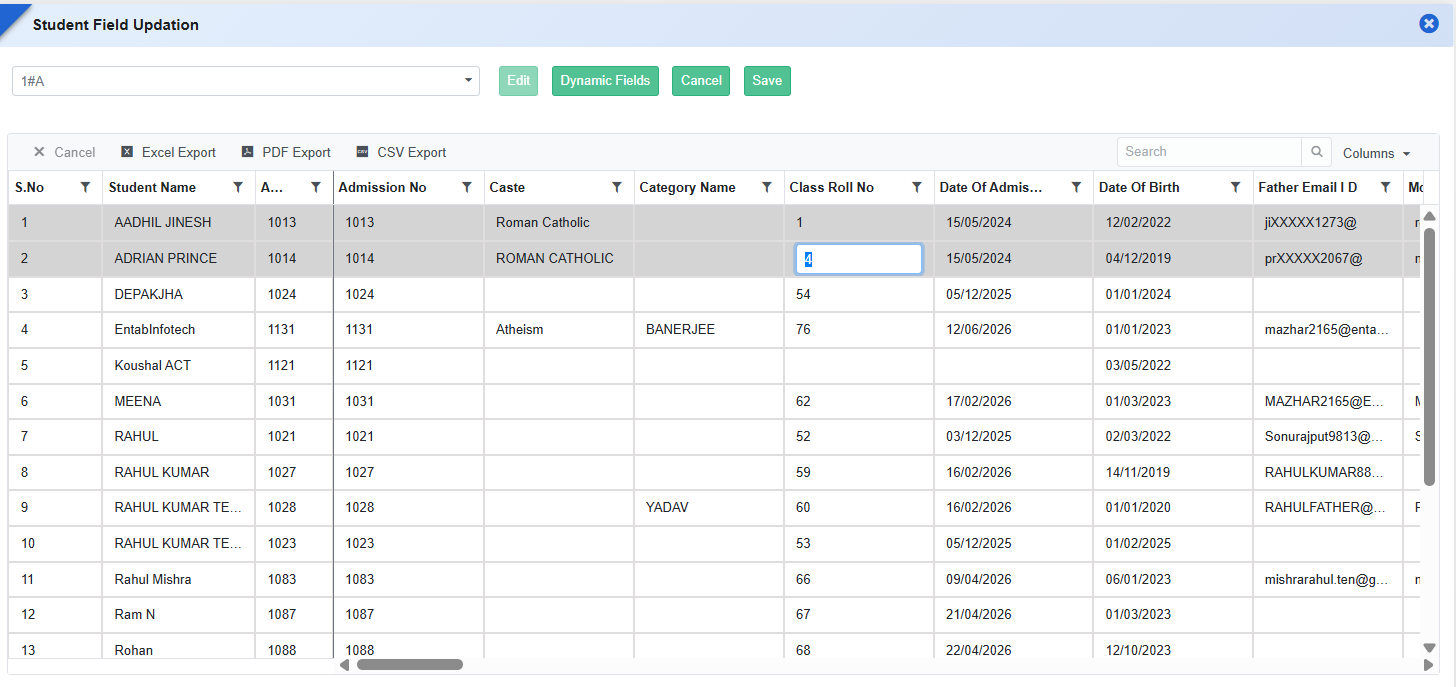Click the PDF Export icon

pyautogui.click(x=247, y=152)
